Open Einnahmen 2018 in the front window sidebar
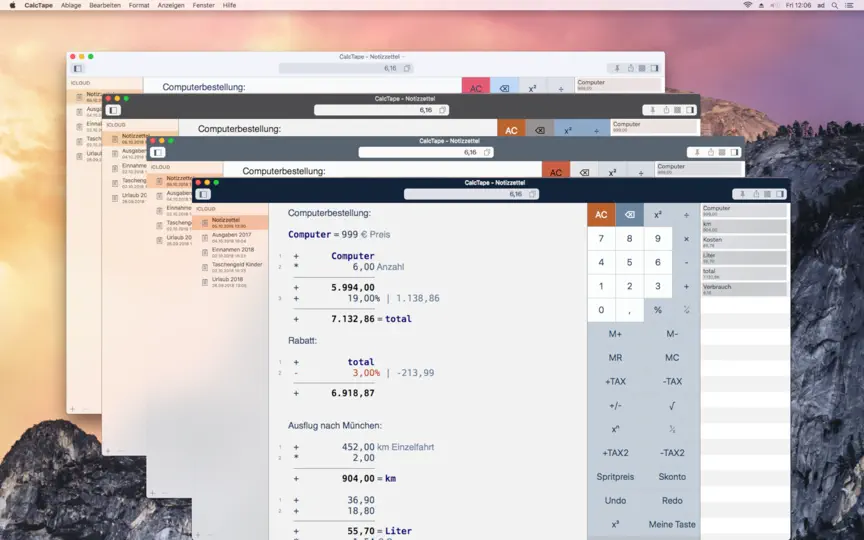The width and height of the screenshot is (864, 540). click(230, 252)
